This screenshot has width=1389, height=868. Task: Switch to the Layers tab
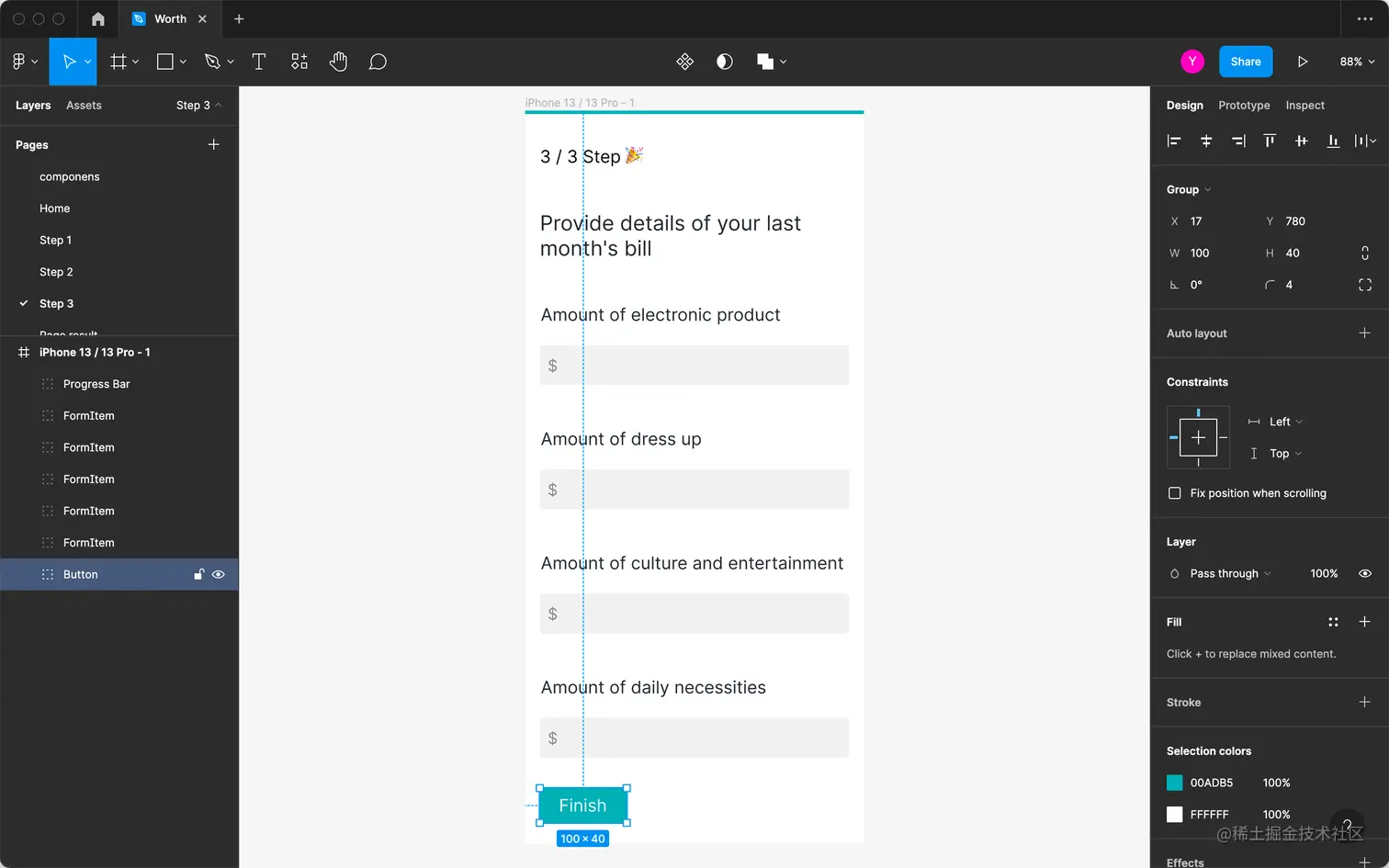click(x=33, y=105)
